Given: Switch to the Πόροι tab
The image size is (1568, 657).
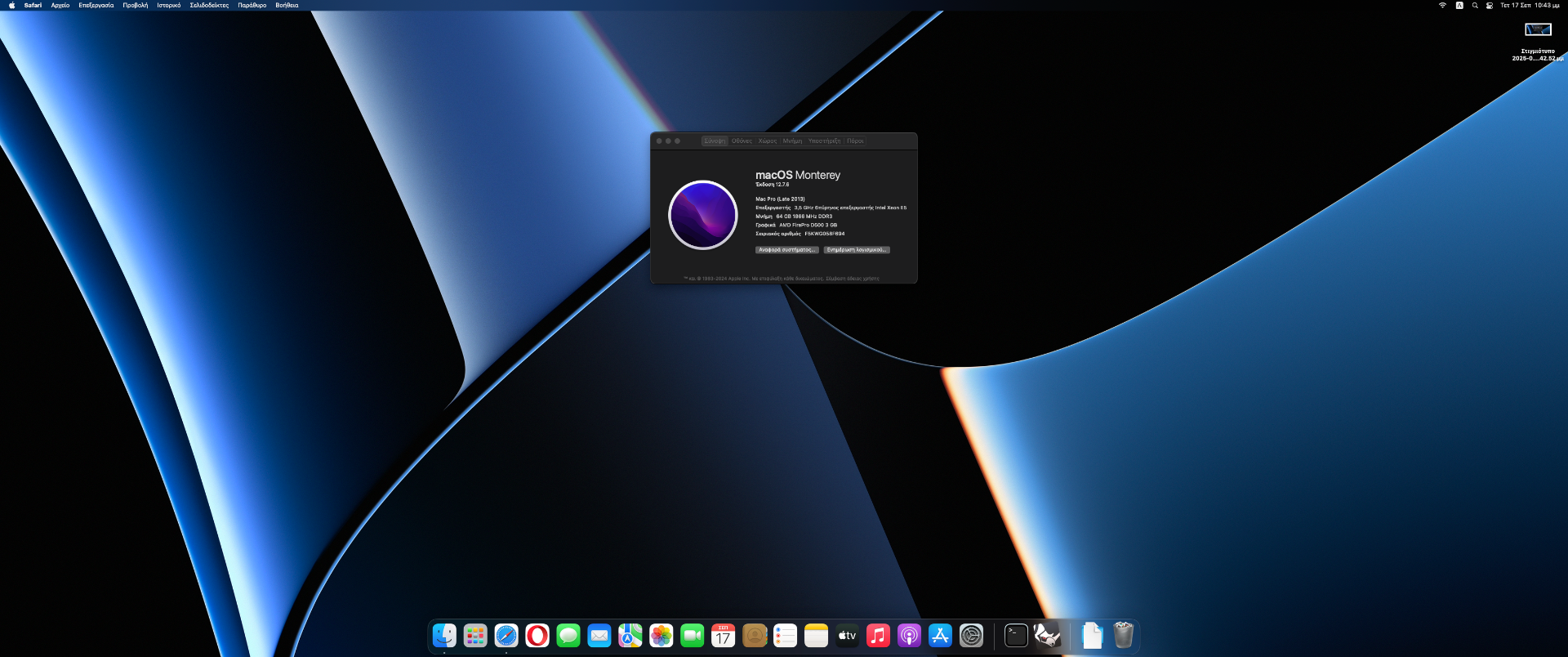Looking at the screenshot, I should coord(855,141).
